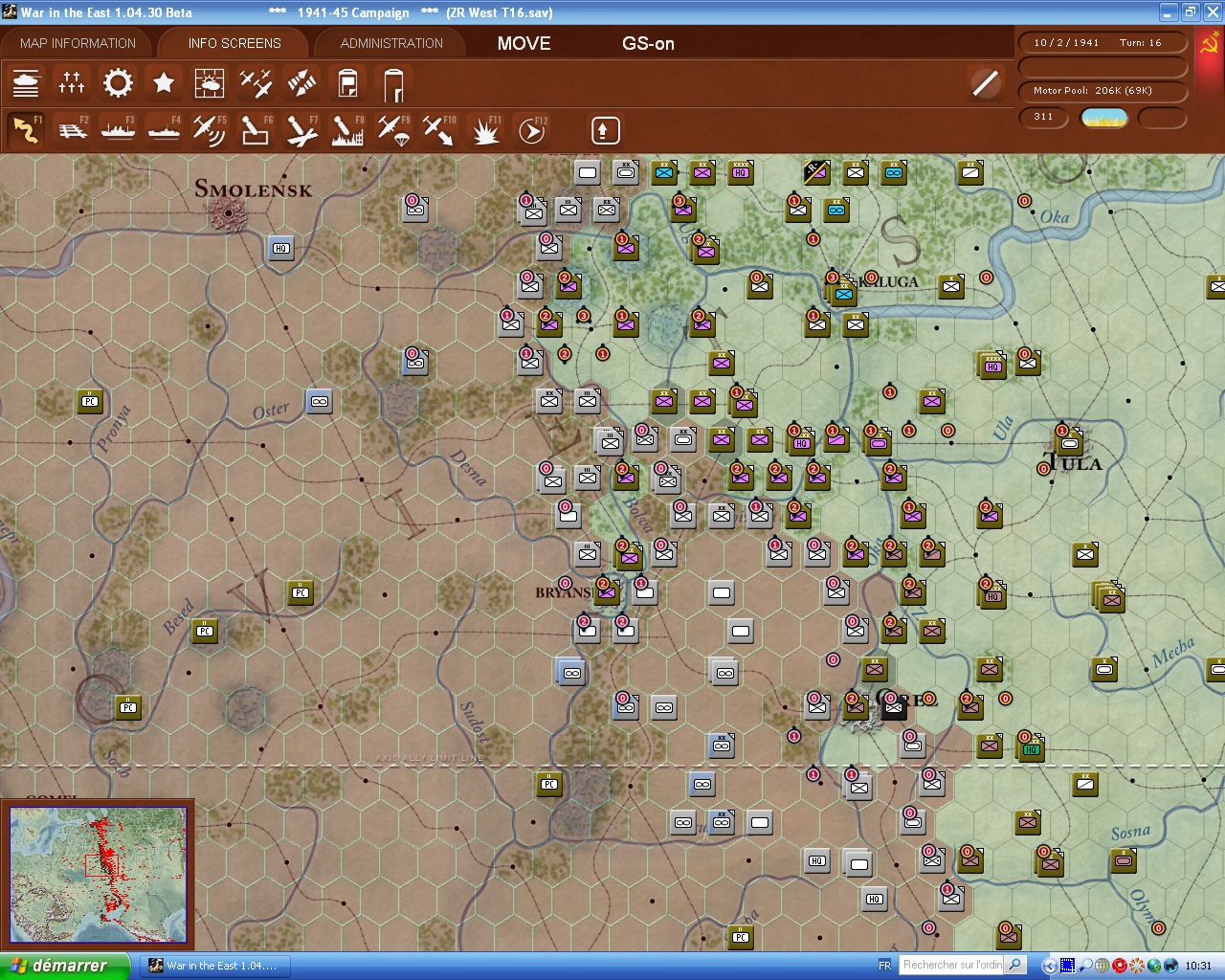Screen dimensions: 1225x980
Task: Click the GS-on ground support label
Action: point(648,43)
